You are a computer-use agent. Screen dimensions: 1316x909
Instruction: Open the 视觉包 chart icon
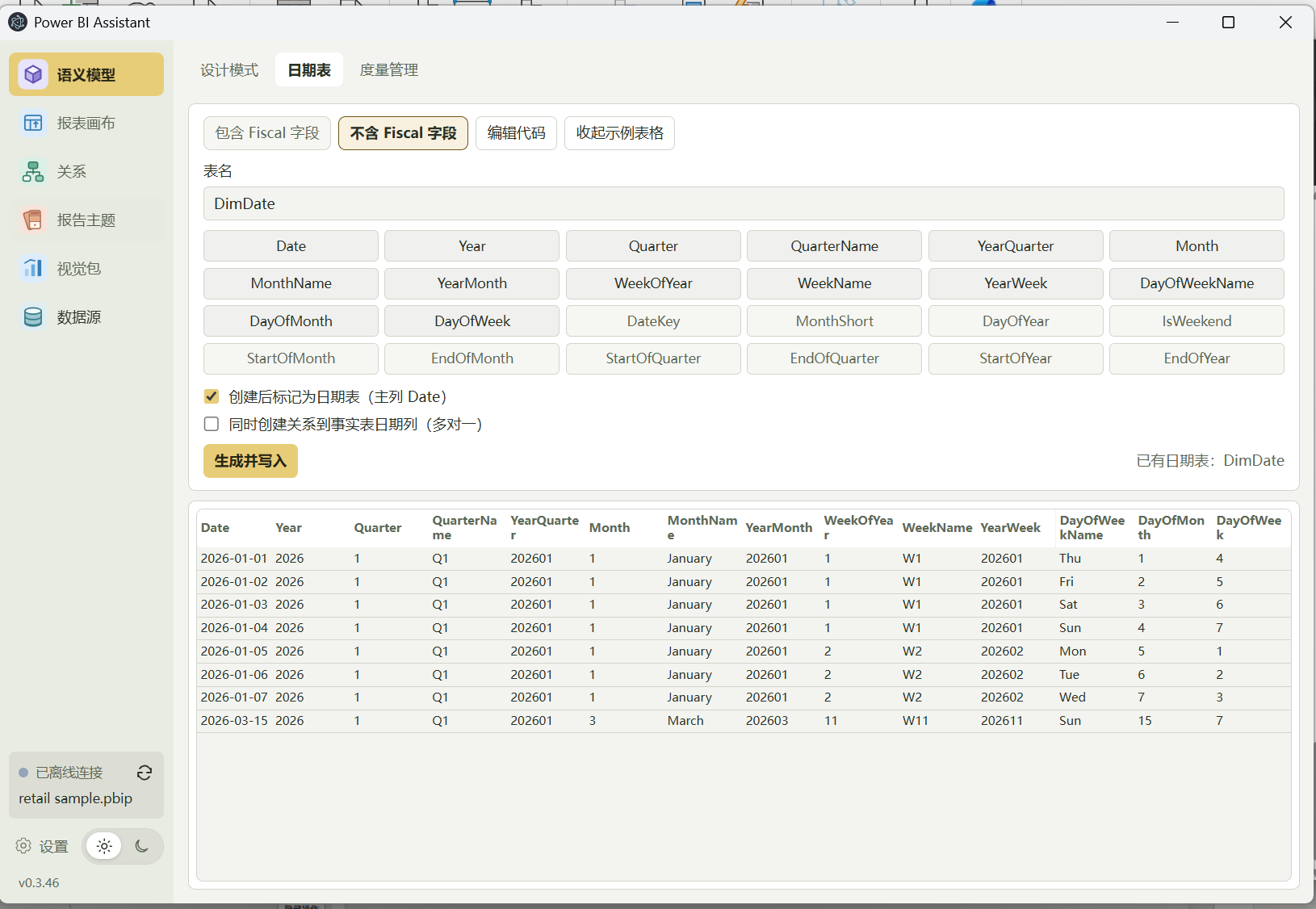tap(33, 268)
